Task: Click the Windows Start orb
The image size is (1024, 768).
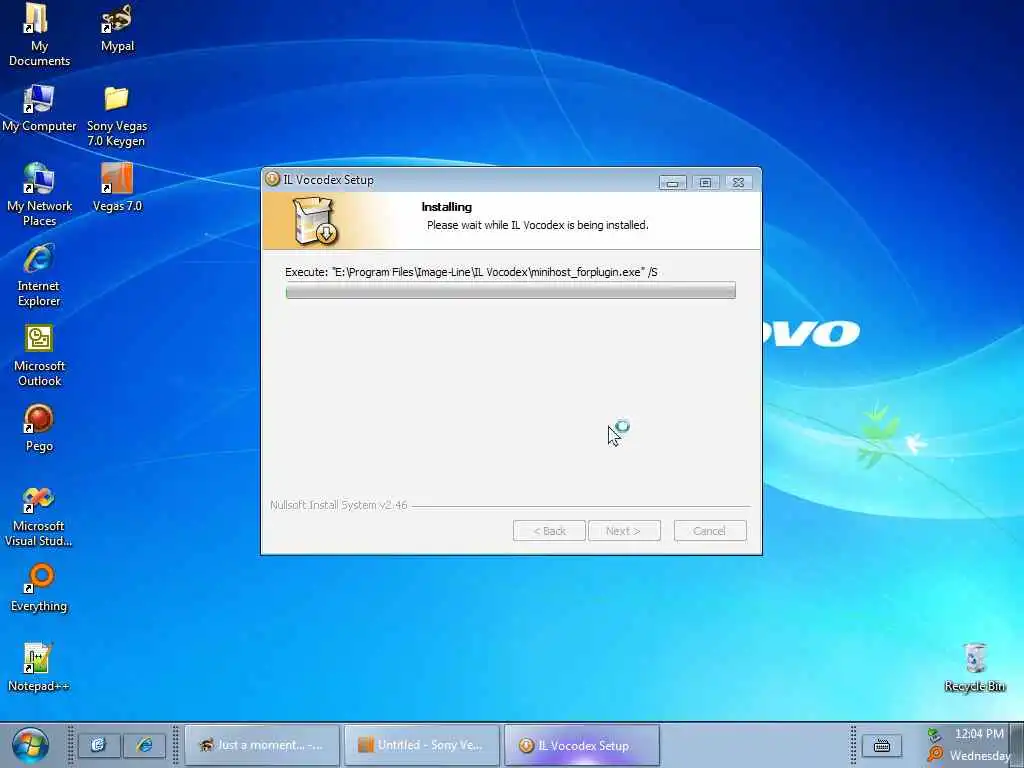Action: 30,745
